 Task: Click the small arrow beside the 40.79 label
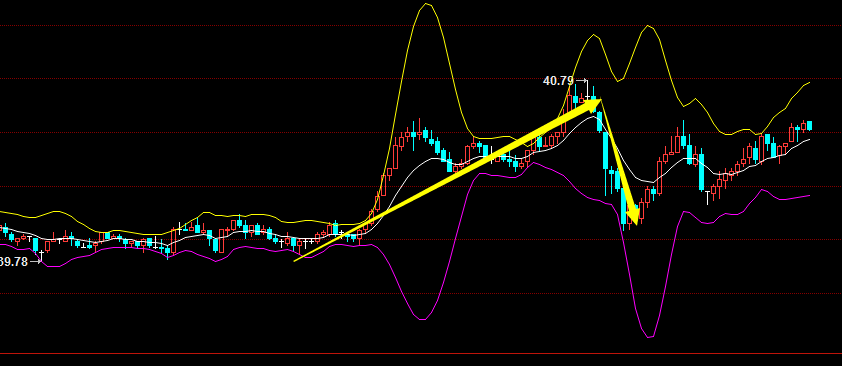(x=582, y=81)
